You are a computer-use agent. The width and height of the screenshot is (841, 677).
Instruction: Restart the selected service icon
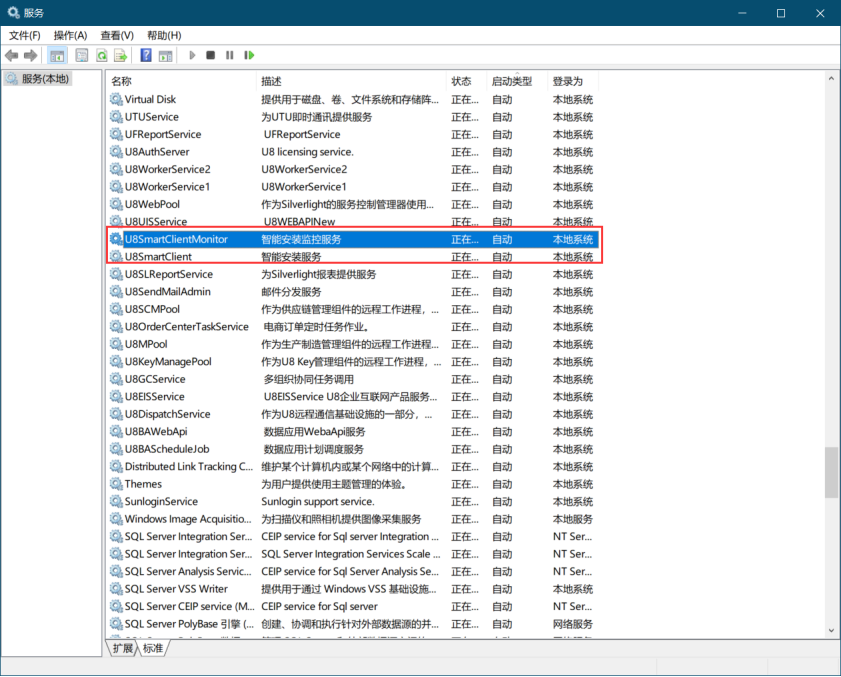click(249, 55)
